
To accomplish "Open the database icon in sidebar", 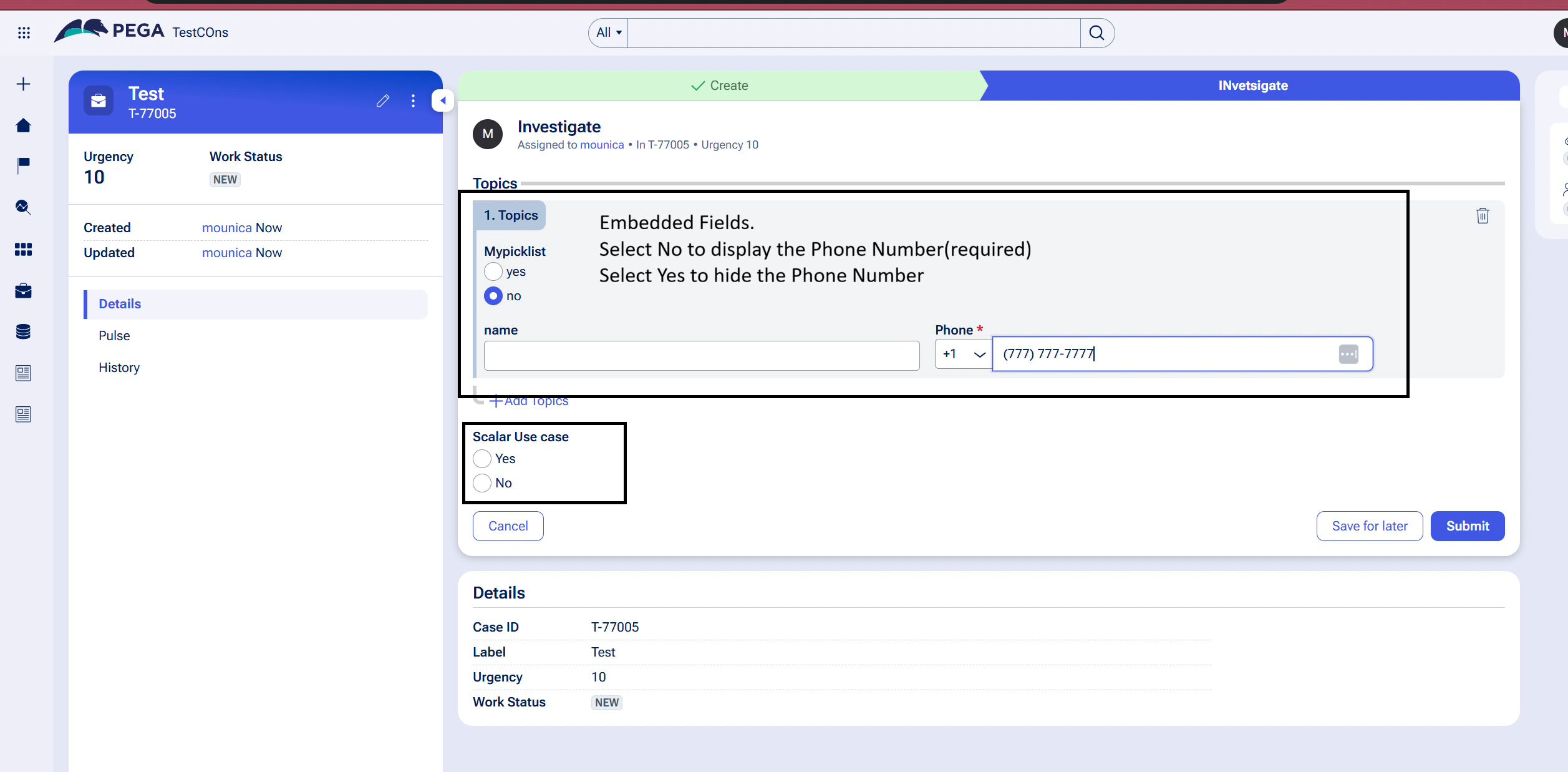I will point(24,331).
